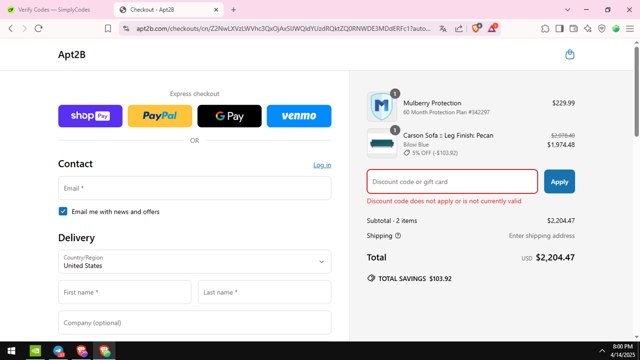Click the total amount $2,204.47
The height and width of the screenshot is (360, 640).
pos(555,258)
